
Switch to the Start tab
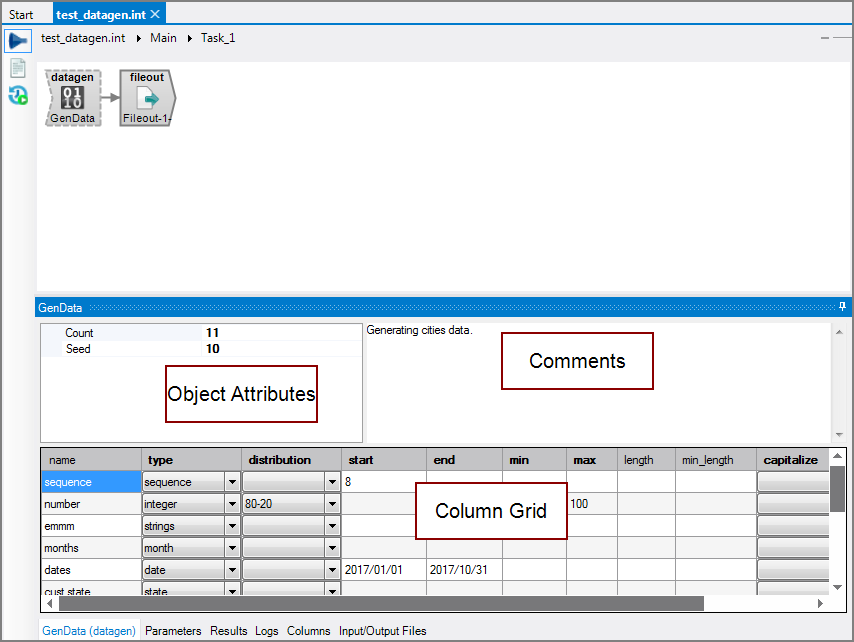(21, 14)
